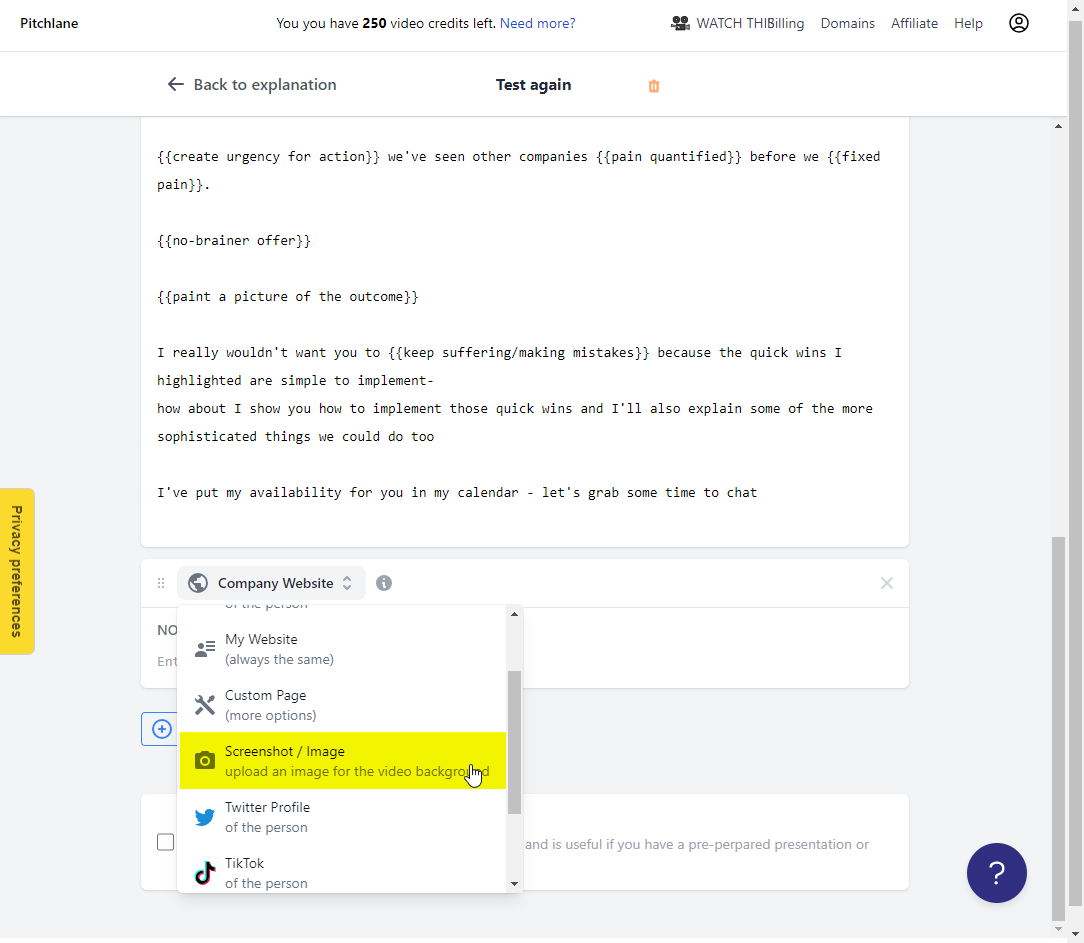
Task: Choose Screenshot / Image option
Action: point(343,760)
